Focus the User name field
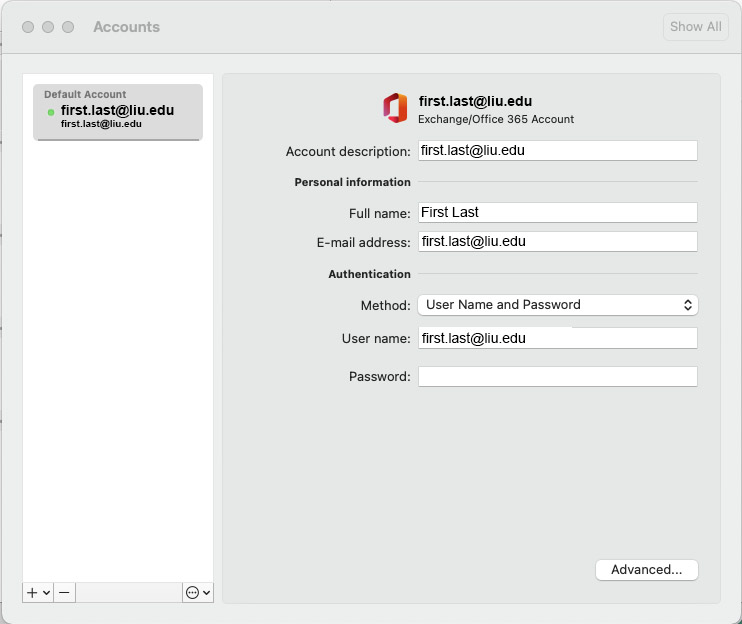The image size is (742, 624). click(557, 339)
